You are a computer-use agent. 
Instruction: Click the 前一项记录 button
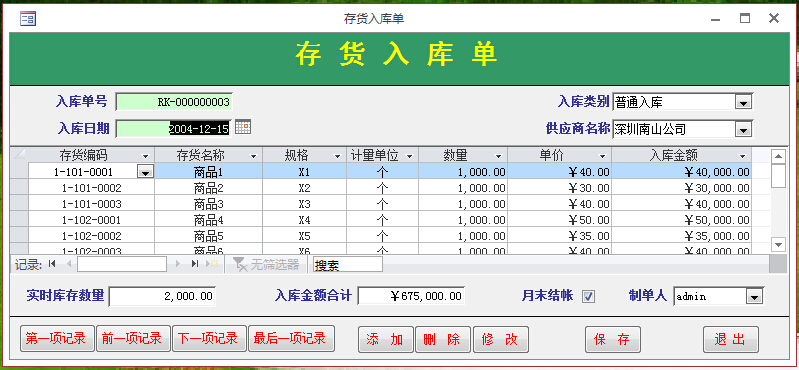coord(133,339)
